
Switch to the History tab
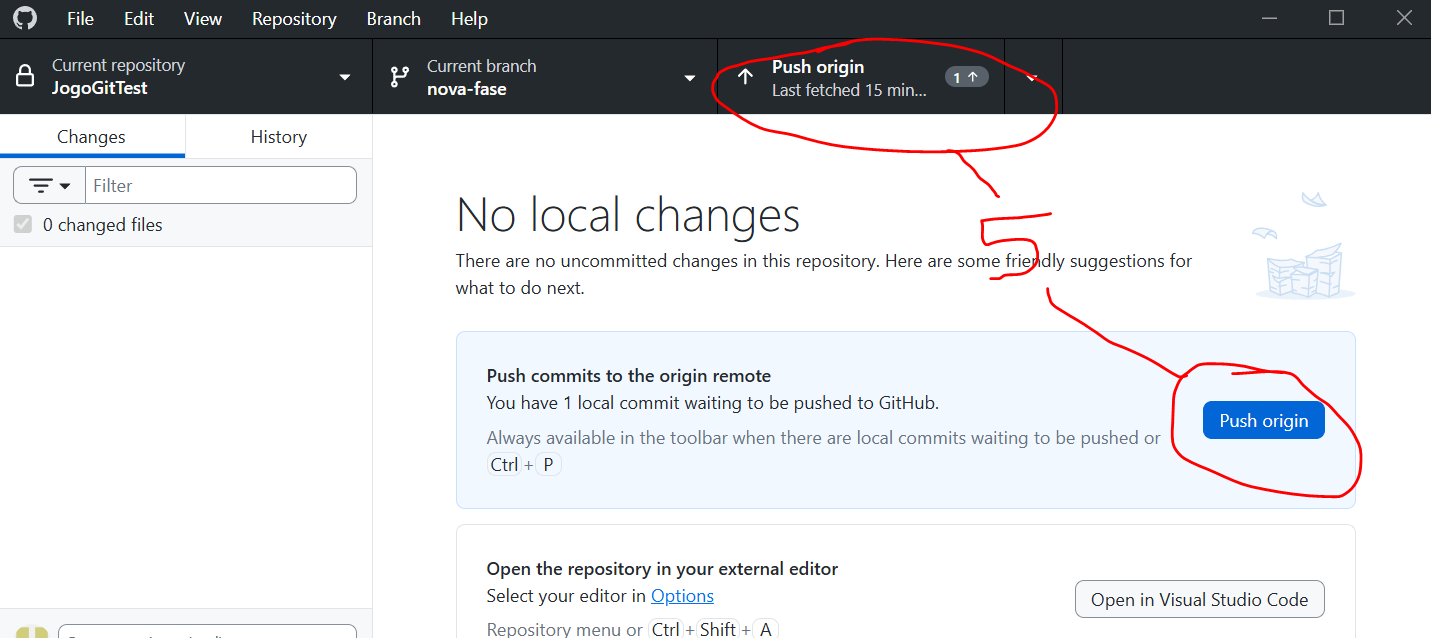(x=278, y=137)
